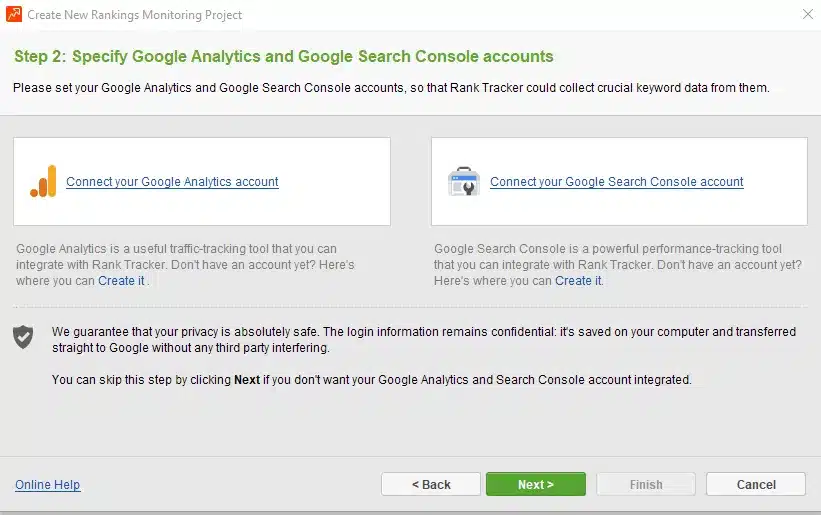Cancel the project creation wizard
This screenshot has width=821, height=515.
[x=756, y=484]
